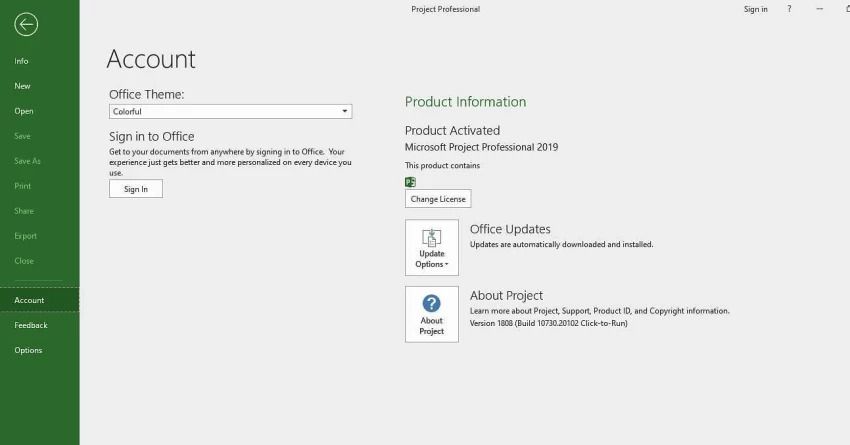Go to Open in the sidebar
The image size is (850, 445).
(x=40, y=111)
